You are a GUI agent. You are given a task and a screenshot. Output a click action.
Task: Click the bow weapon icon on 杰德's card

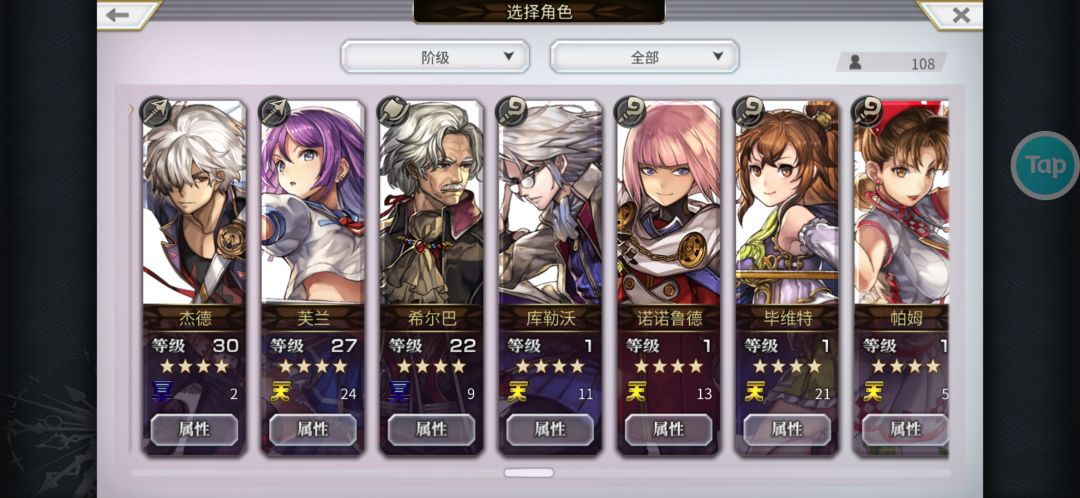tap(156, 112)
